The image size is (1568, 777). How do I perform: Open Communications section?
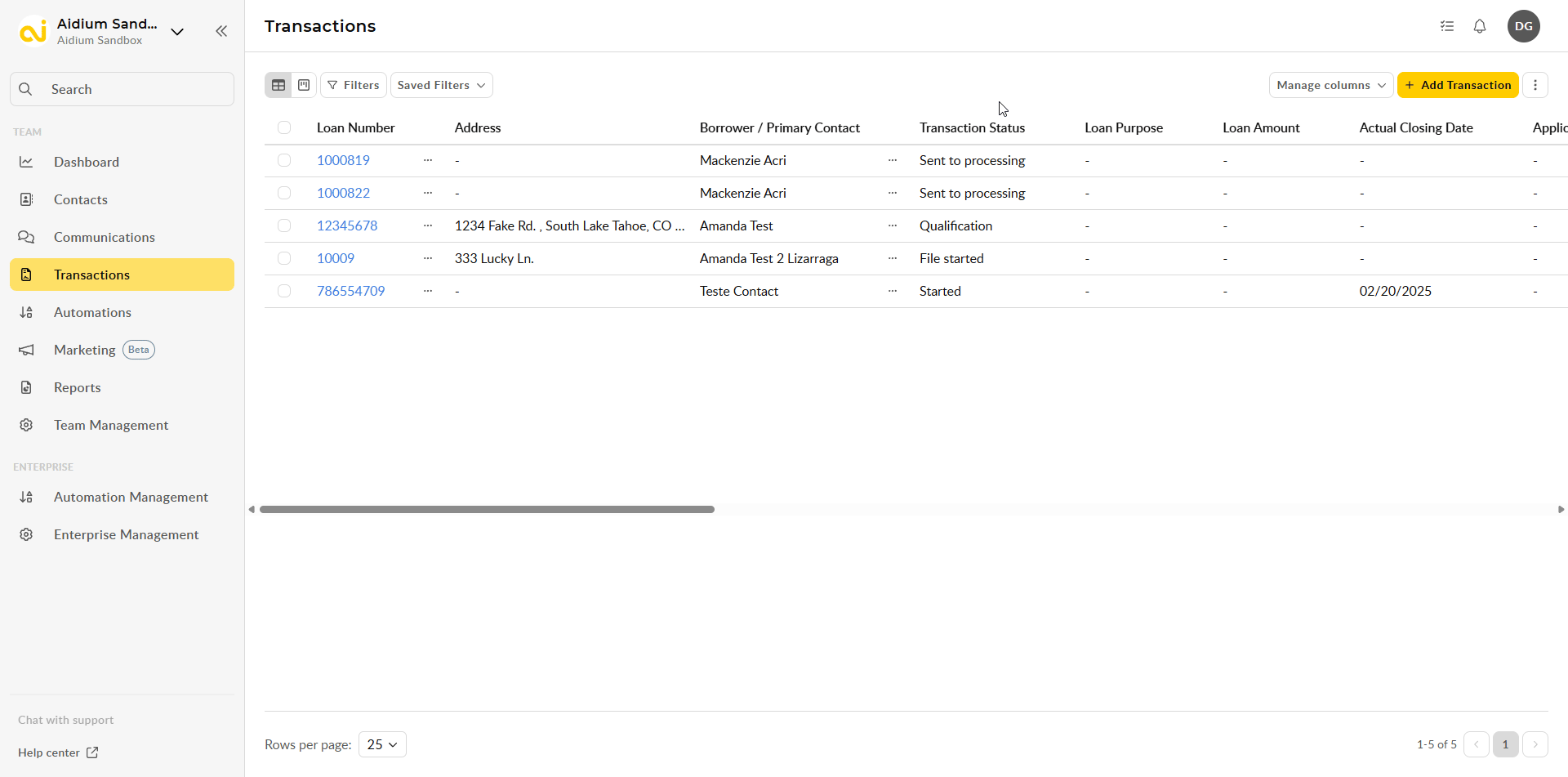pos(122,237)
